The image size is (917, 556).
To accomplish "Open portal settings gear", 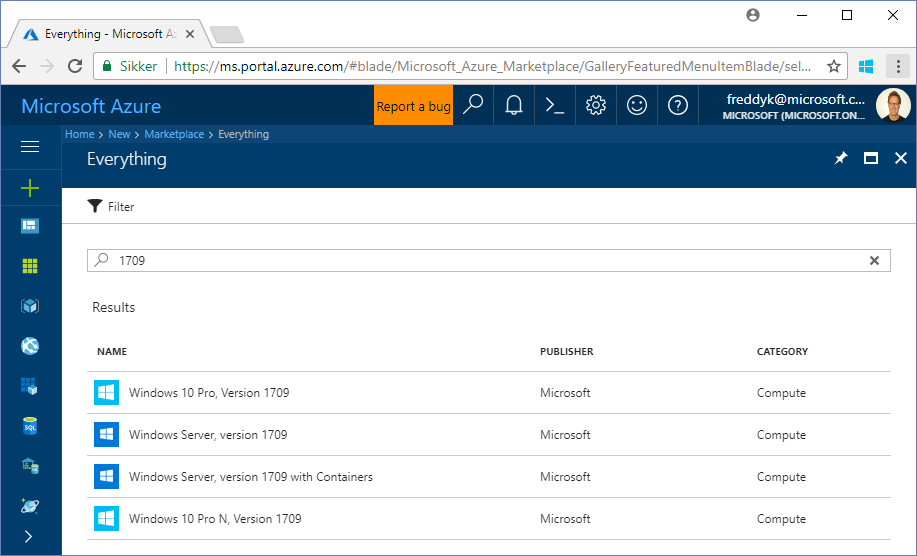I will coord(596,105).
